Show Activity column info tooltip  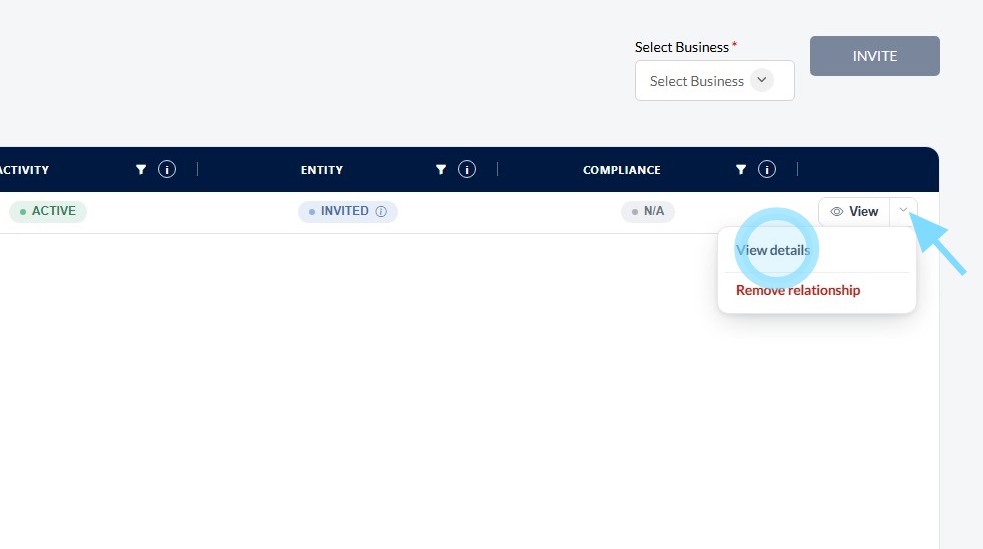coord(167,169)
